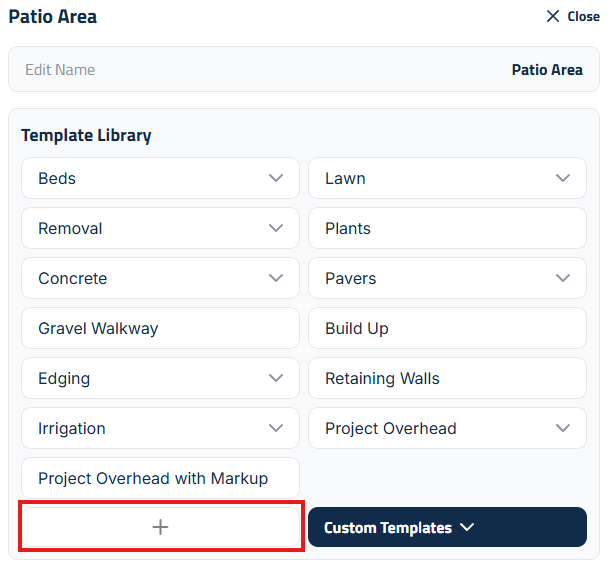
Task: Click the Beds template label
Action: [57, 178]
